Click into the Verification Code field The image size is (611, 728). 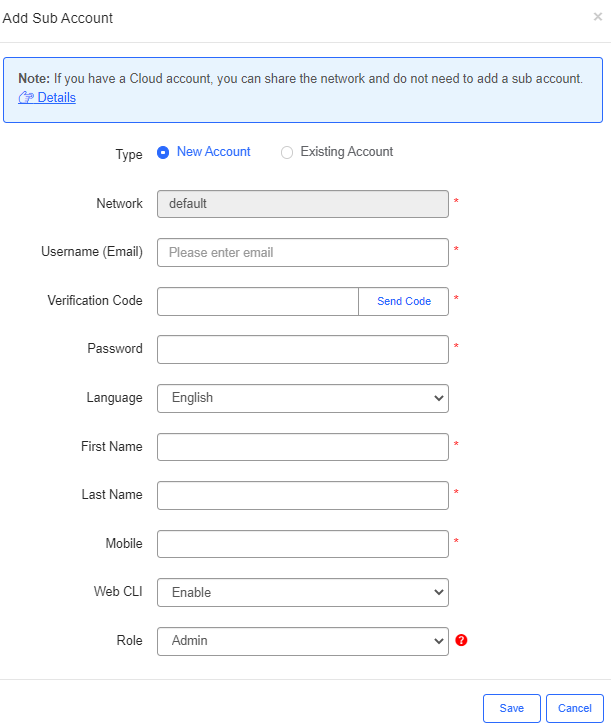click(258, 301)
